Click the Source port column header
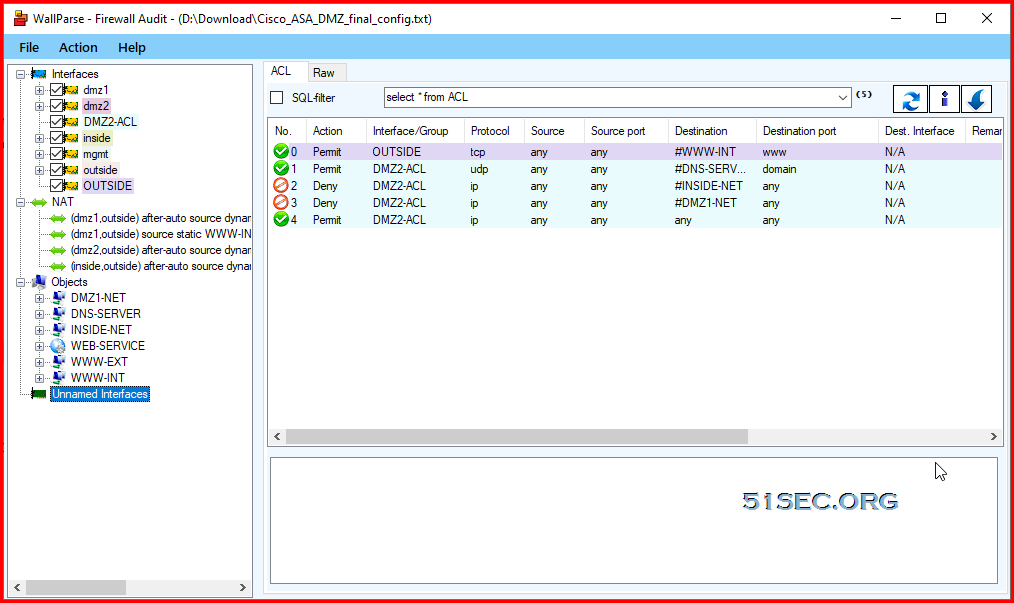 (x=626, y=131)
